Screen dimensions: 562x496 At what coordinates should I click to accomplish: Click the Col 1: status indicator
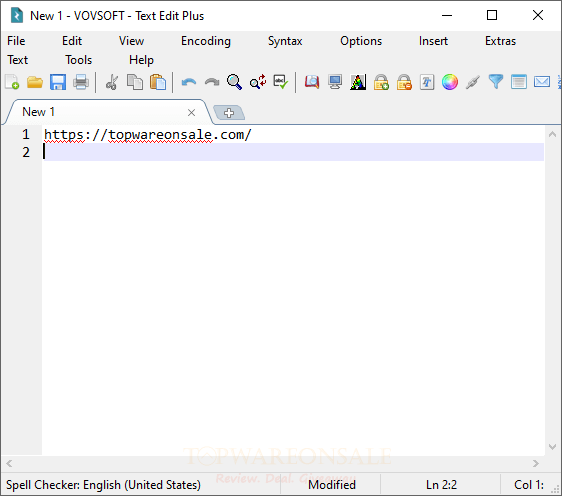pos(529,485)
